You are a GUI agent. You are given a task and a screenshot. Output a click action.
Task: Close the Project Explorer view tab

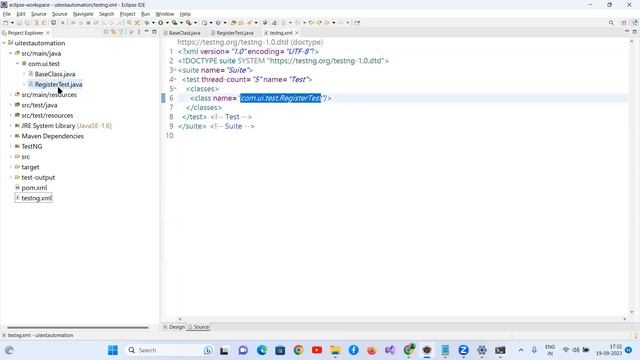click(48, 33)
